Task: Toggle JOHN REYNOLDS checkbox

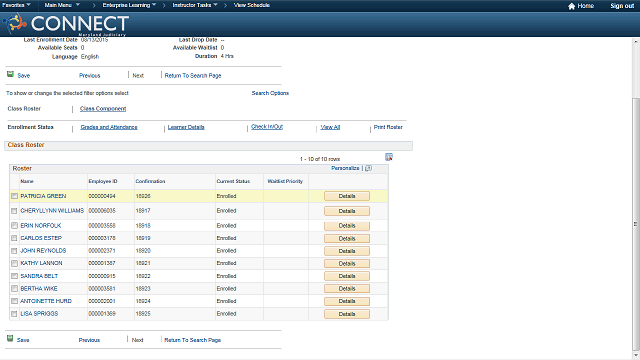Action: pyautogui.click(x=14, y=251)
